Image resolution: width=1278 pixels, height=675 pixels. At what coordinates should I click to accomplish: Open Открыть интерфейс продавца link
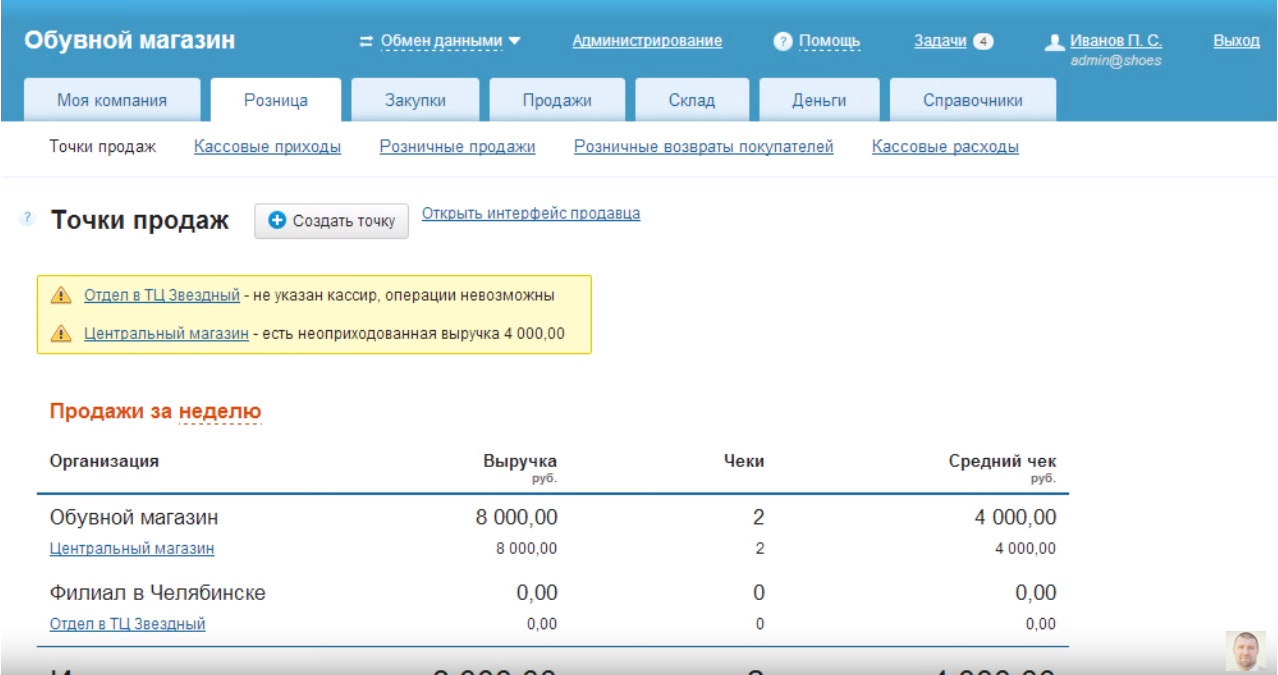(531, 213)
